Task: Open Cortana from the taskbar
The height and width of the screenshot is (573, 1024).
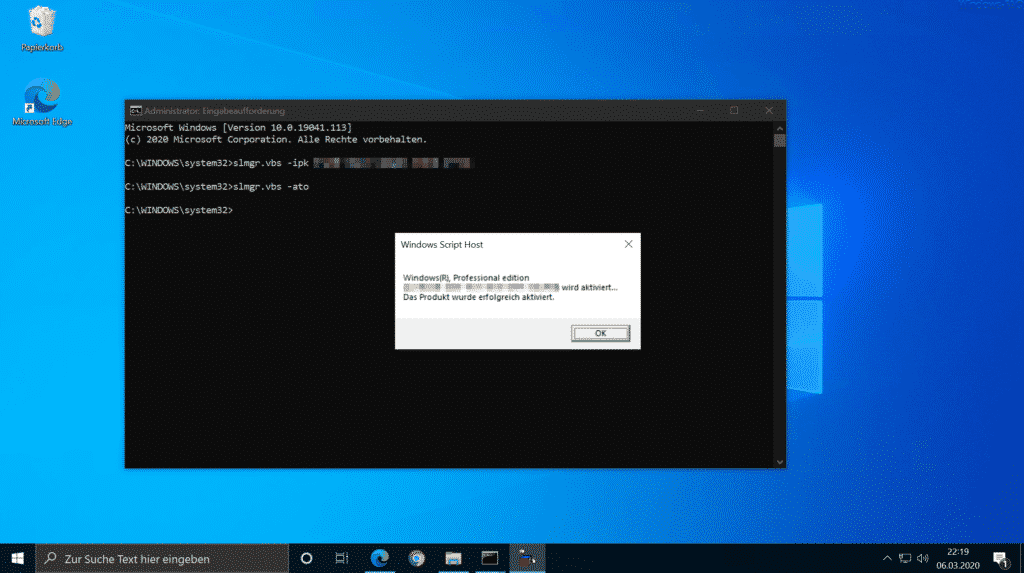Action: (x=306, y=559)
